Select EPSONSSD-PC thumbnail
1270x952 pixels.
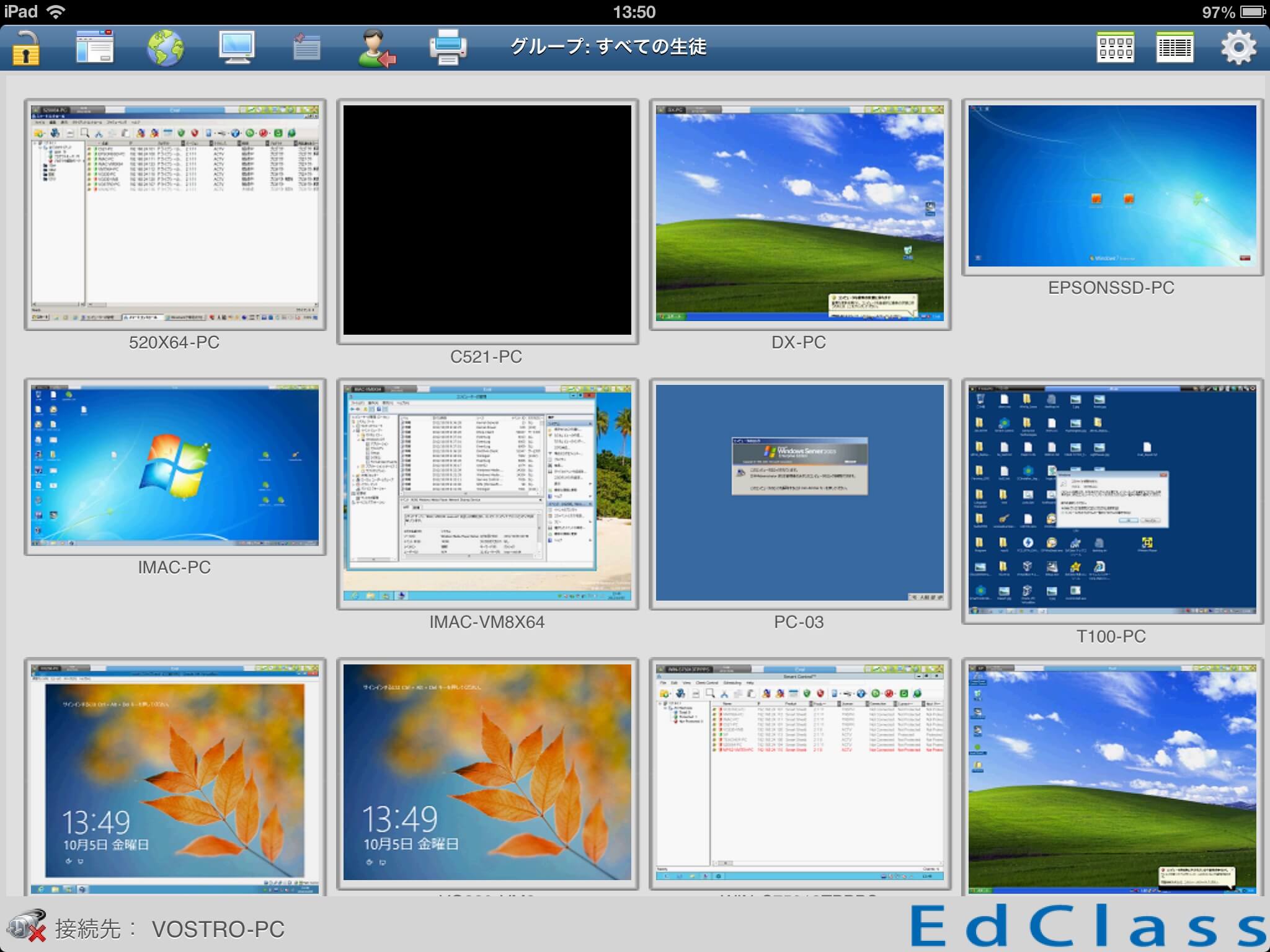(x=1112, y=187)
